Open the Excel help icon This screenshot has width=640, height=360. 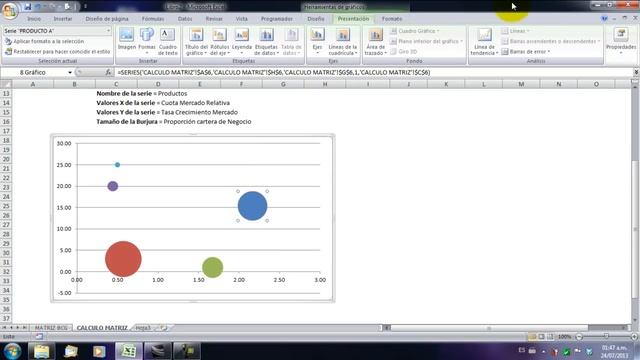604,19
